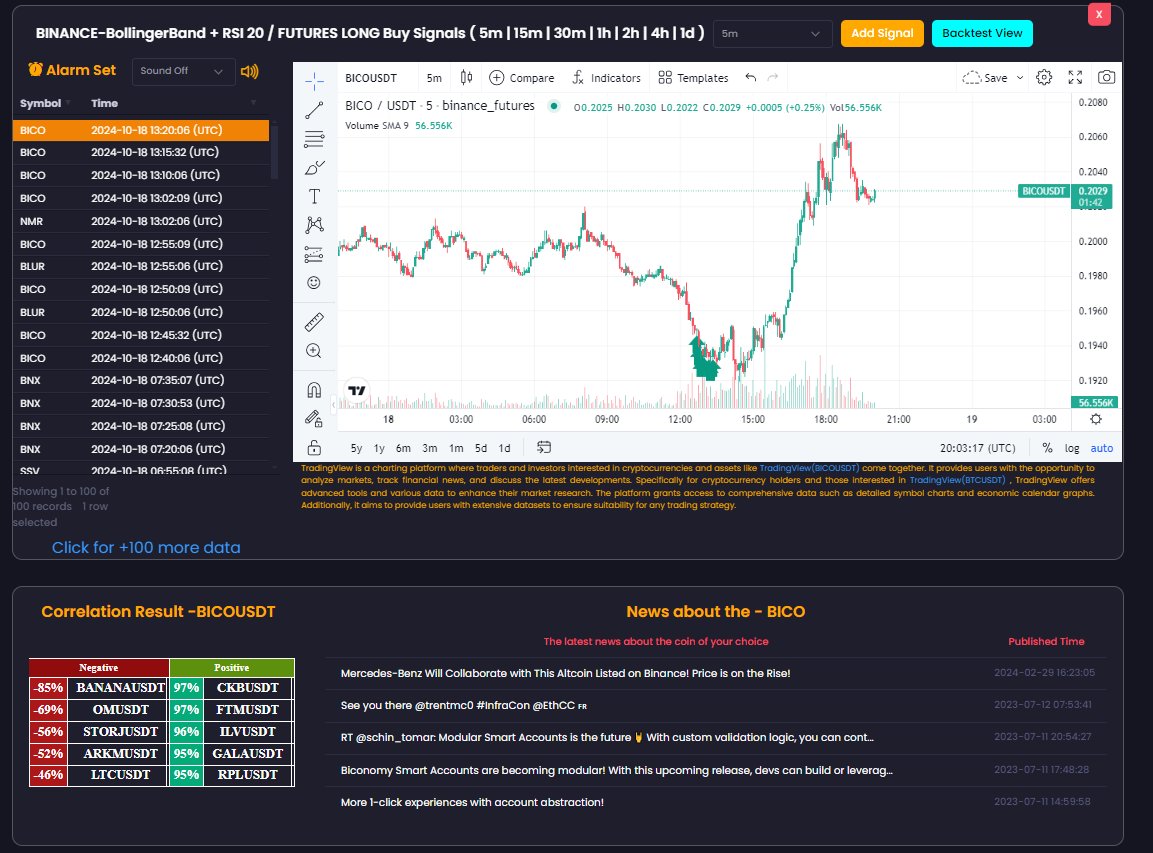Open Biconomy Smart Accounts news item
This screenshot has height=853, width=1153.
[616, 770]
